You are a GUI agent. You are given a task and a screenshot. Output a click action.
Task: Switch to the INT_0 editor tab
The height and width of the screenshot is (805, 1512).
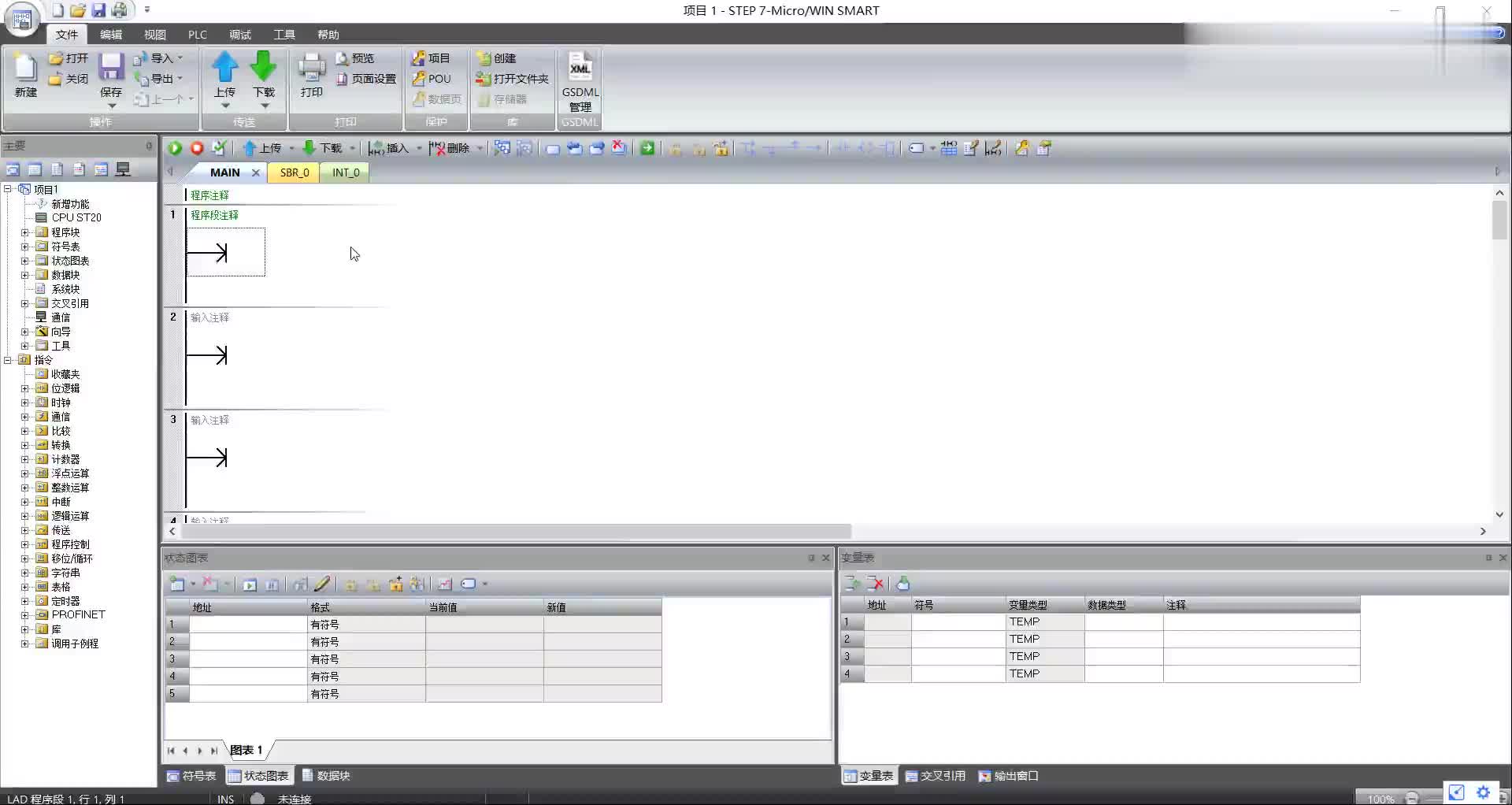346,172
